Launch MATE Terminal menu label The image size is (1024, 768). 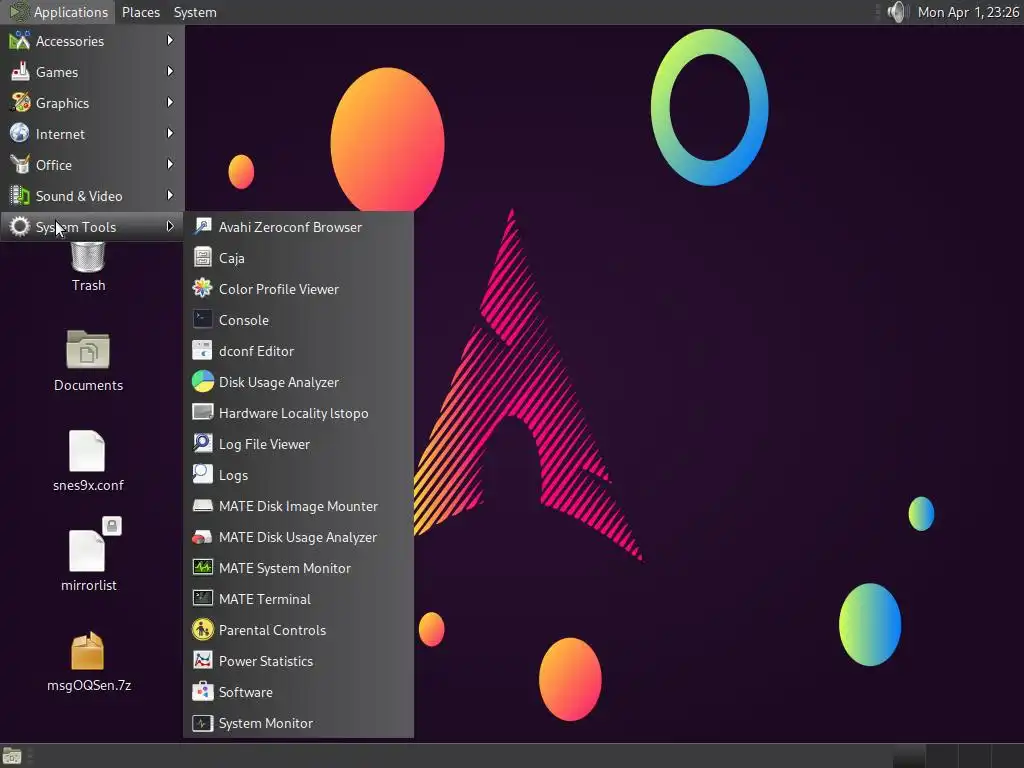coord(264,600)
